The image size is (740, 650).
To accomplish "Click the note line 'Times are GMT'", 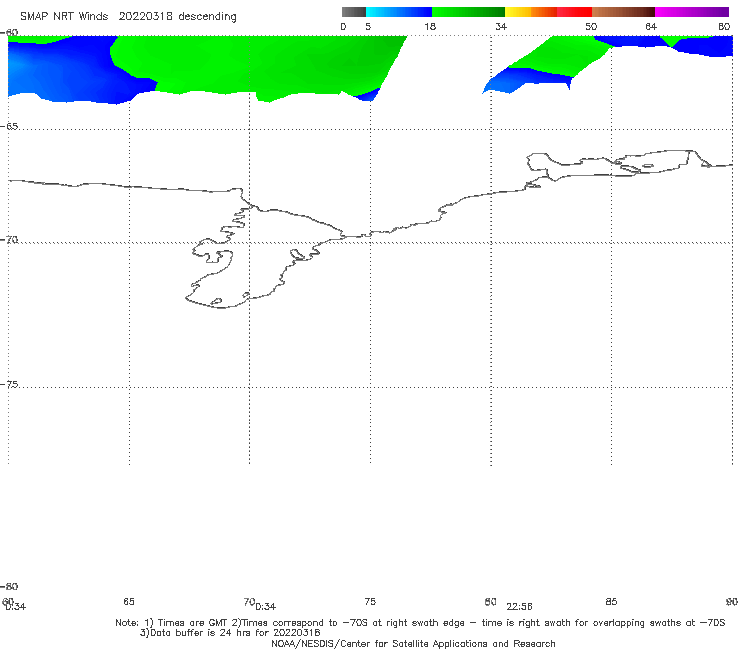I will [x=192, y=623].
